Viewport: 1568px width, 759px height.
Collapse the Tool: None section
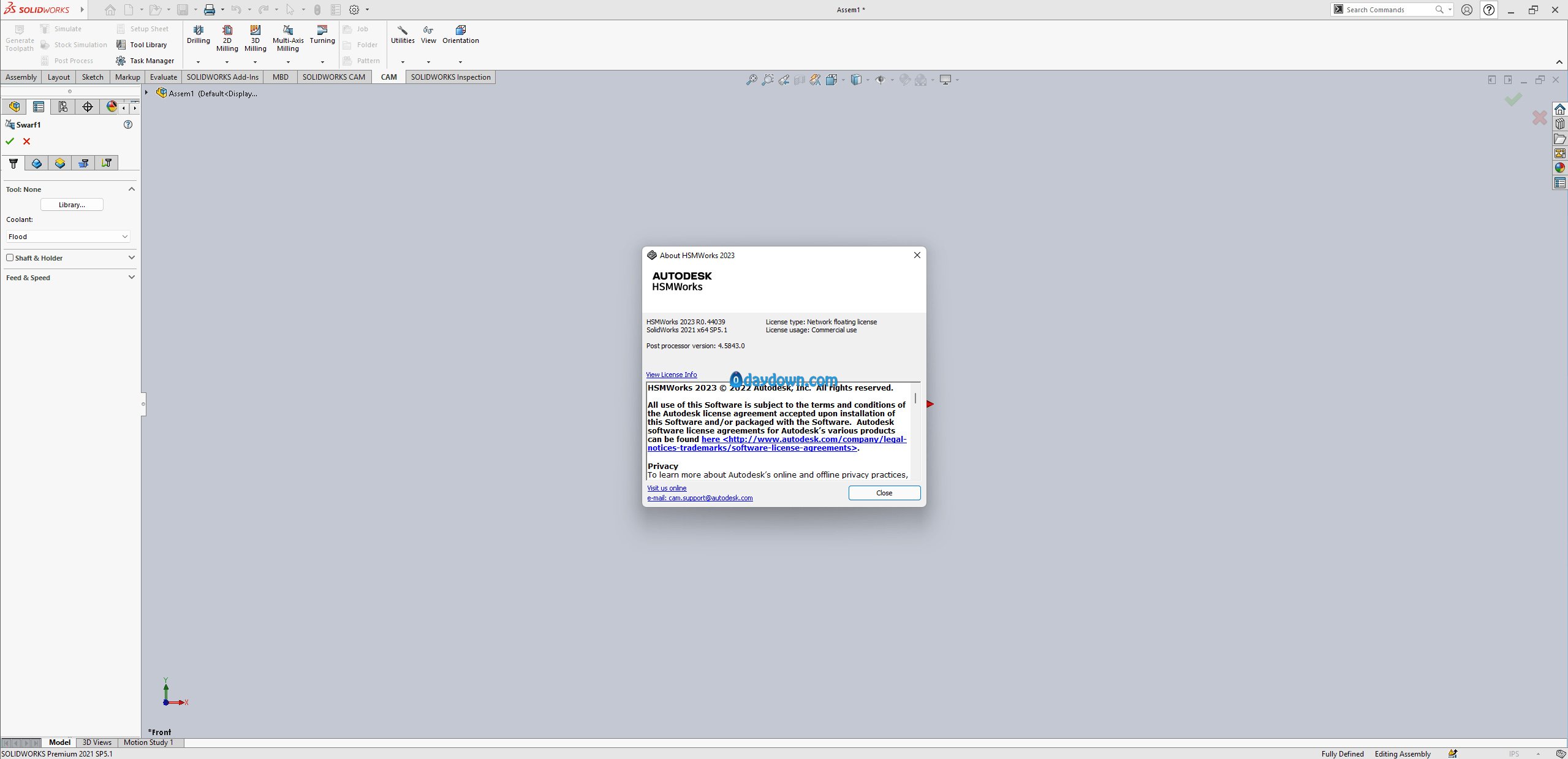pyautogui.click(x=131, y=189)
